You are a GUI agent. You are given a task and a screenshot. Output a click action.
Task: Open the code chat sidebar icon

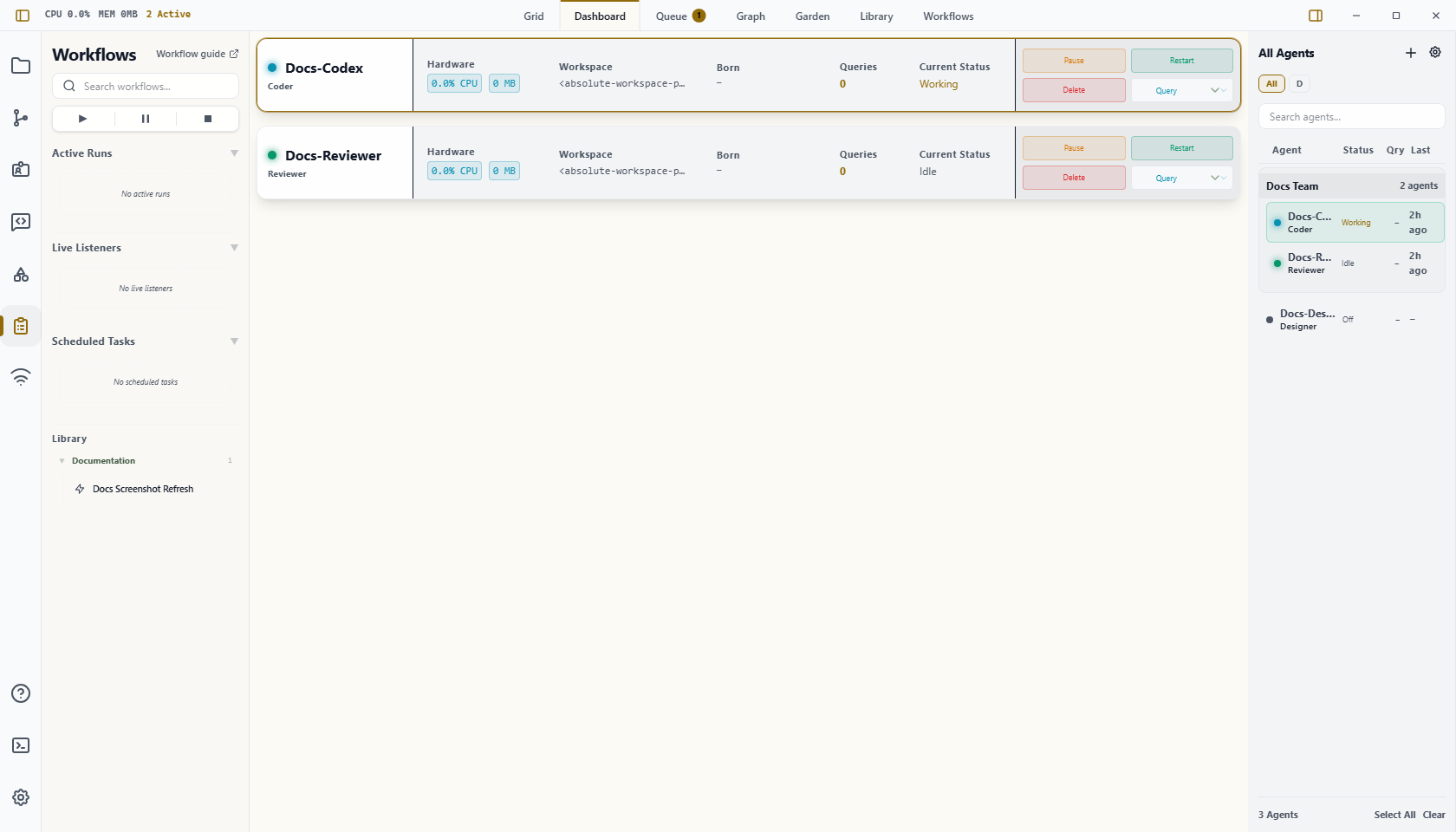click(x=21, y=222)
